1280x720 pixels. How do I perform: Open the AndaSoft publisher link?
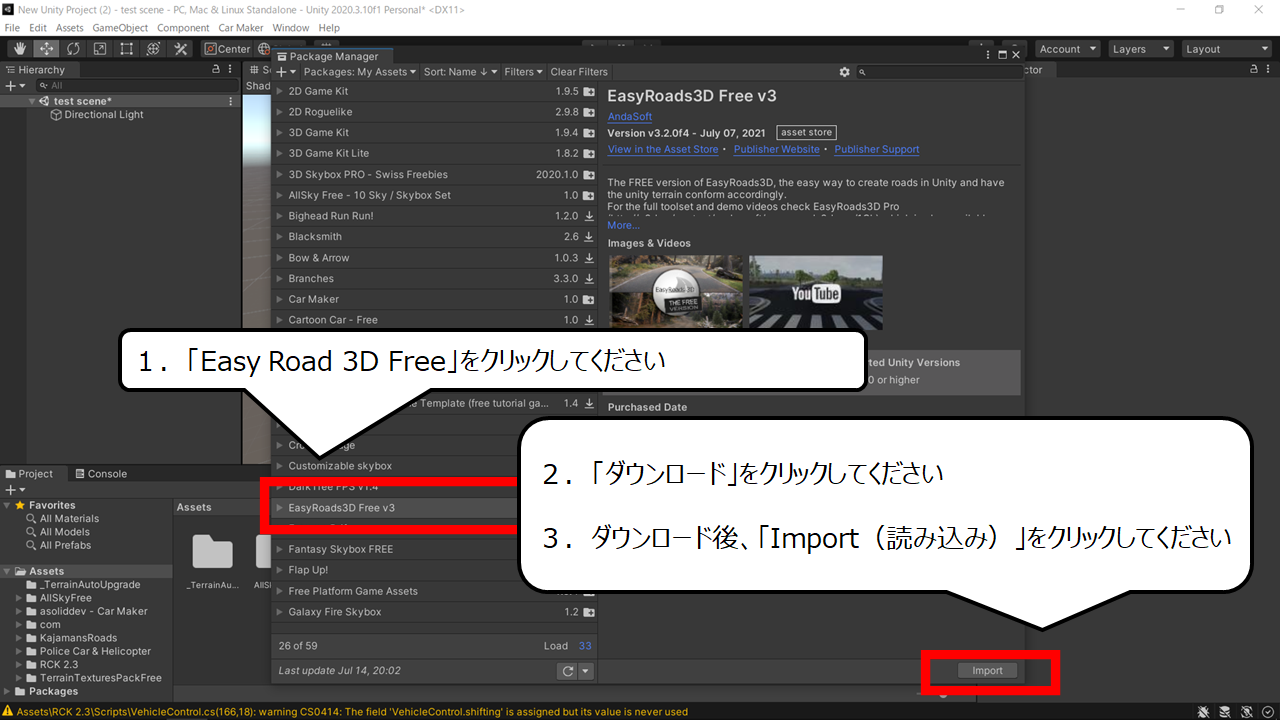630,117
